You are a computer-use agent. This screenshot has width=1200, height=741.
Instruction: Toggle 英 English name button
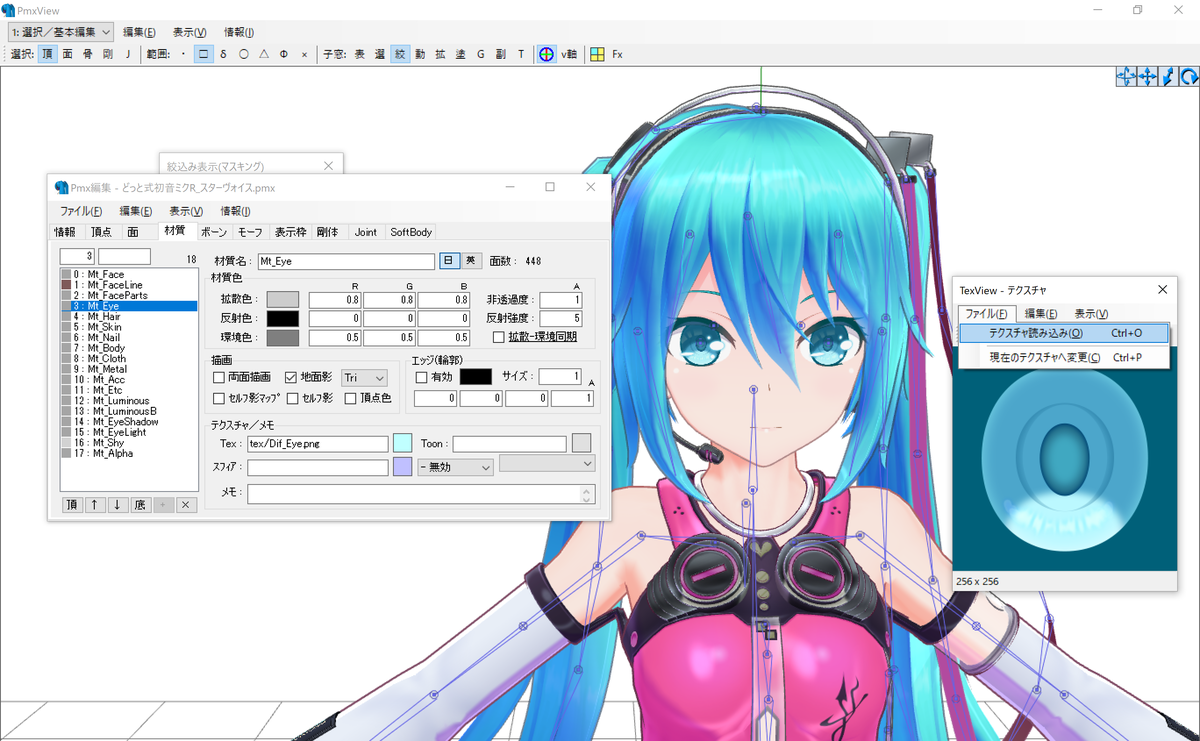pos(470,260)
